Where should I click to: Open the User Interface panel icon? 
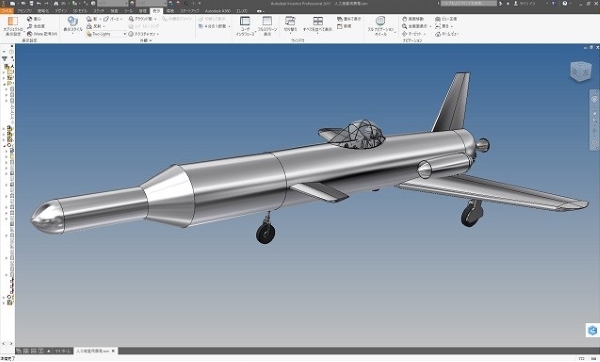(x=245, y=26)
